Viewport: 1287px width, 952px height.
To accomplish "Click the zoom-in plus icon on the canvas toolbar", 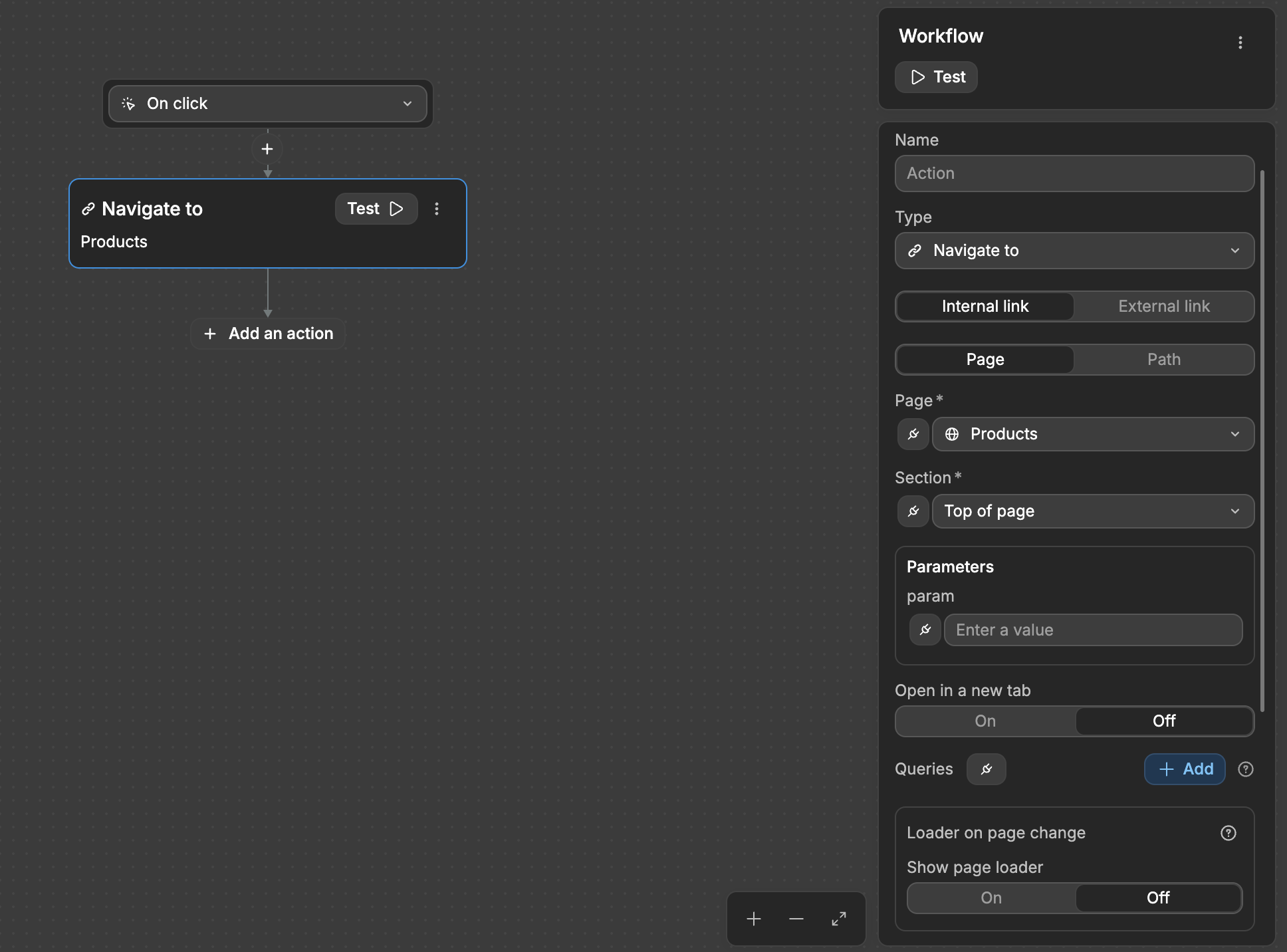I will click(753, 919).
